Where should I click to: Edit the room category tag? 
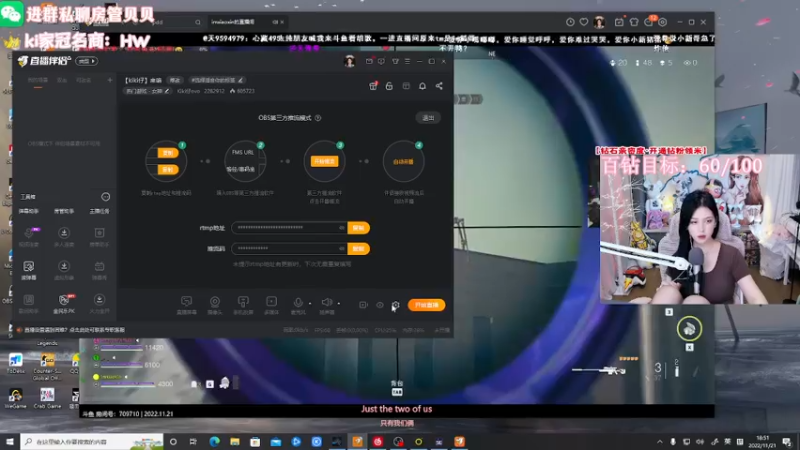[148, 91]
